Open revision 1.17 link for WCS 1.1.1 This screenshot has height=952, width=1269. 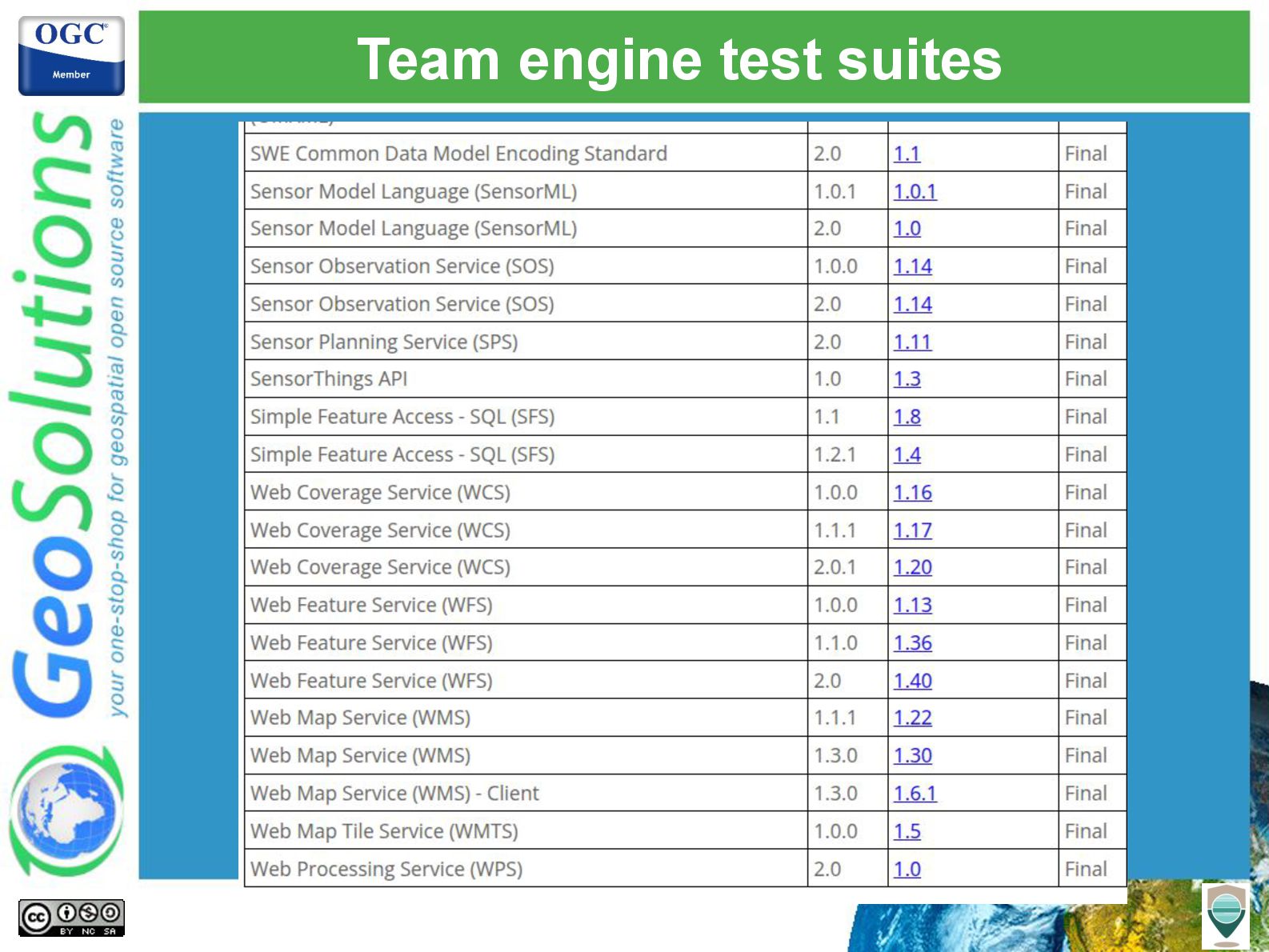pyautogui.click(x=912, y=530)
